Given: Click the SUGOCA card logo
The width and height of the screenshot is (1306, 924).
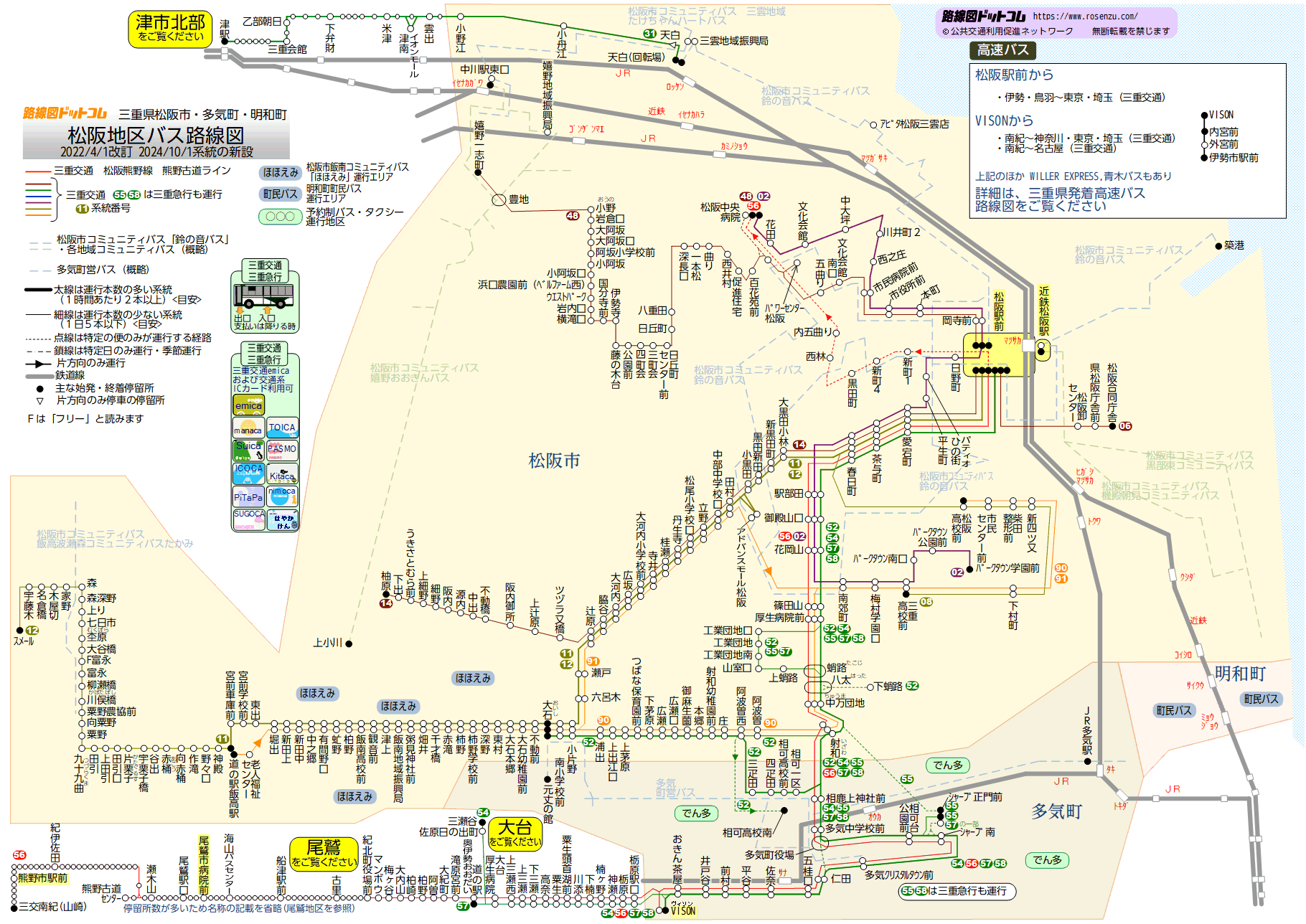Looking at the screenshot, I should [x=248, y=519].
